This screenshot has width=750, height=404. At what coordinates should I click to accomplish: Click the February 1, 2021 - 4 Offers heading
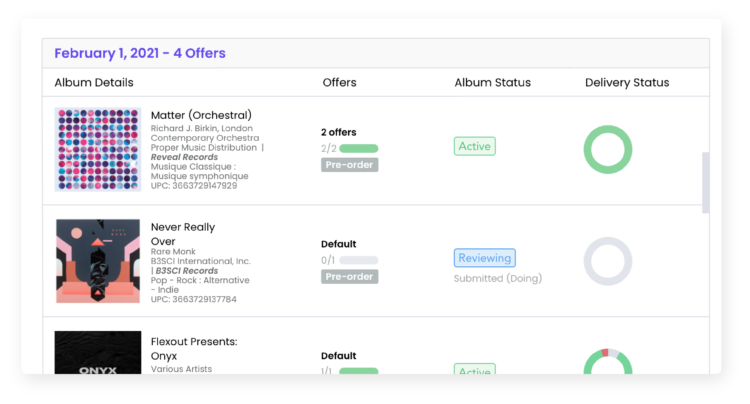click(x=140, y=53)
